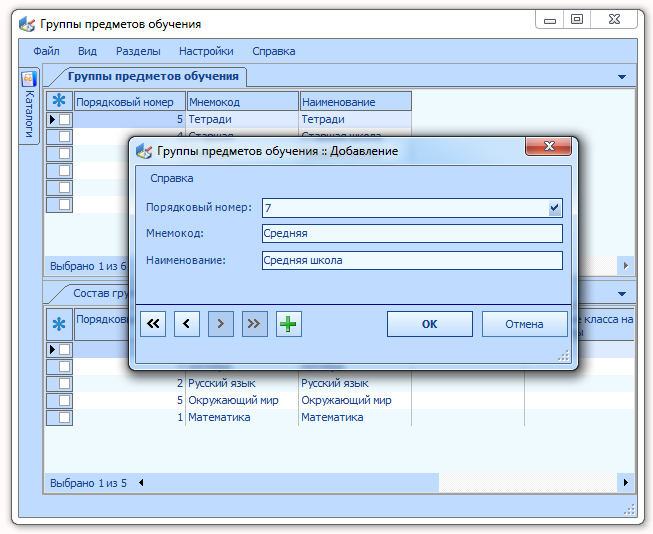Open the Разделы menu
This screenshot has height=534, width=653.
(x=138, y=51)
